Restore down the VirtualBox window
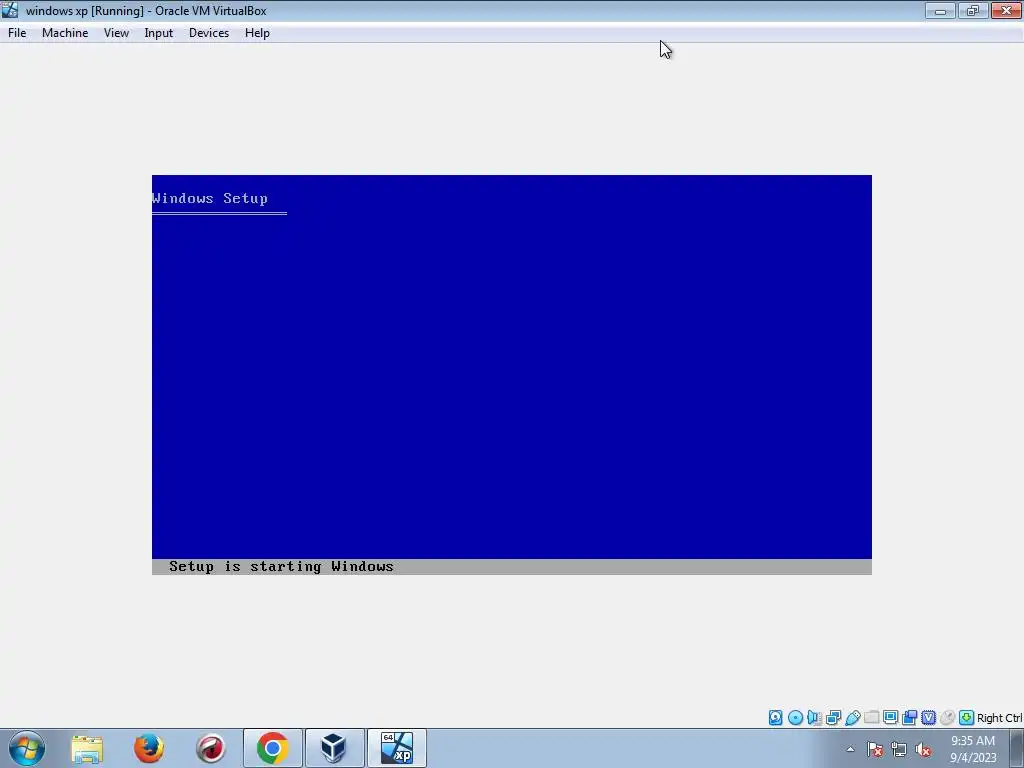1024x768 pixels. (973, 10)
